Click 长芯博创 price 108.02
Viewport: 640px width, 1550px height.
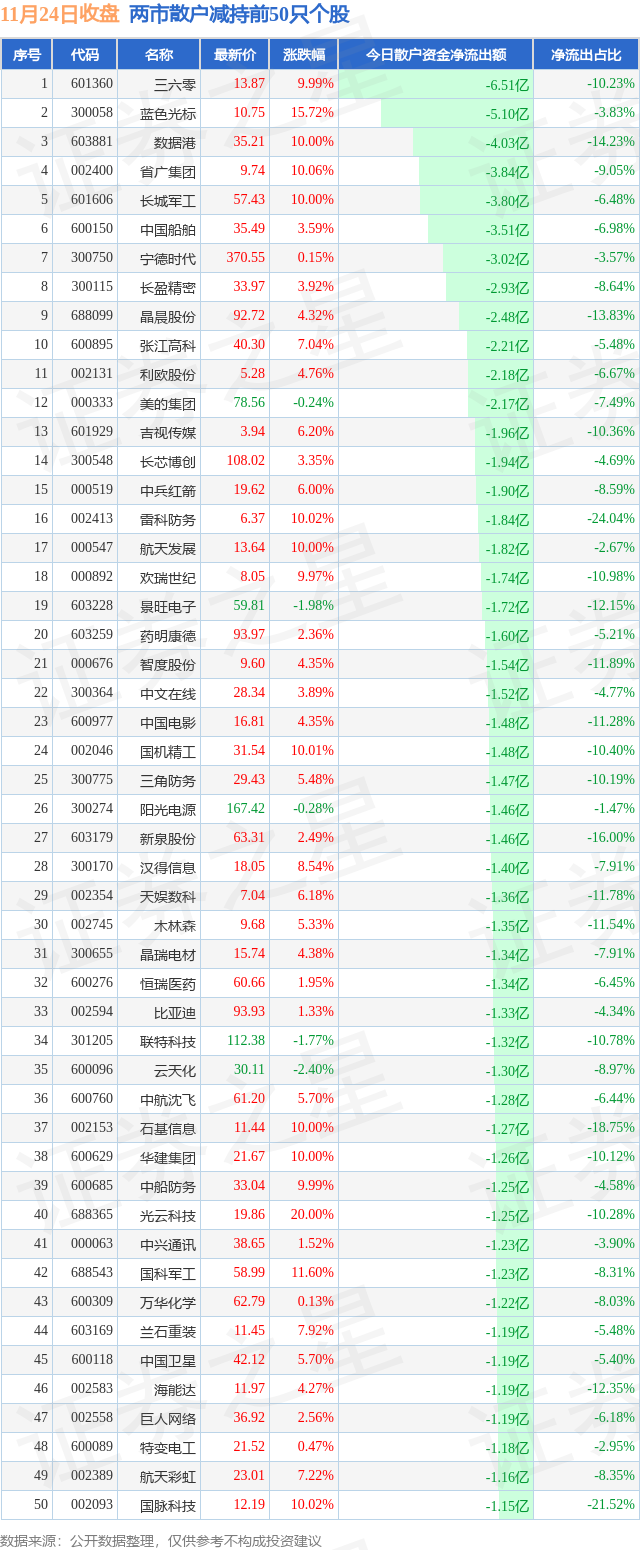(x=246, y=461)
